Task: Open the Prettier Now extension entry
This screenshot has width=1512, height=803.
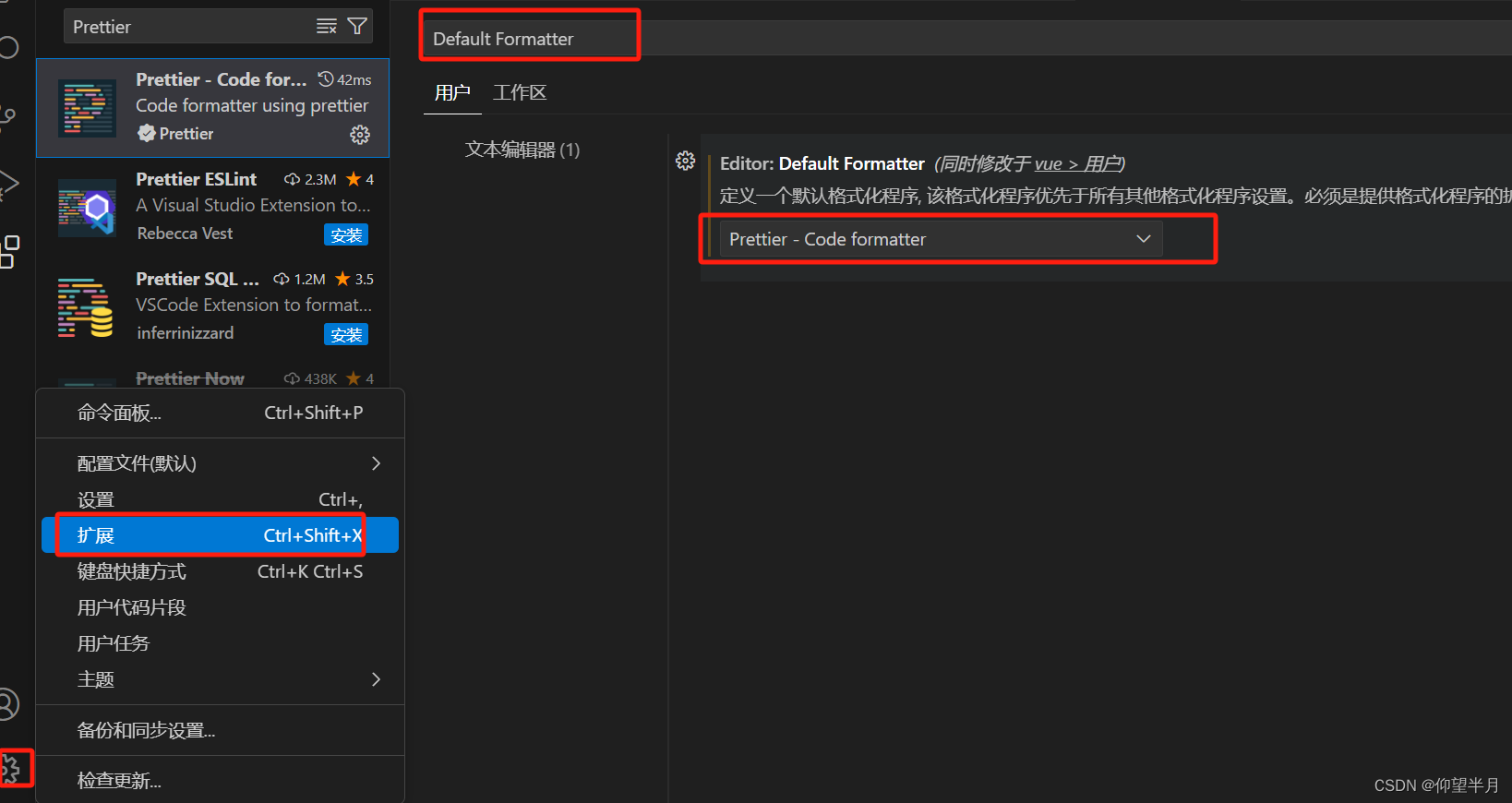Action: 212,378
